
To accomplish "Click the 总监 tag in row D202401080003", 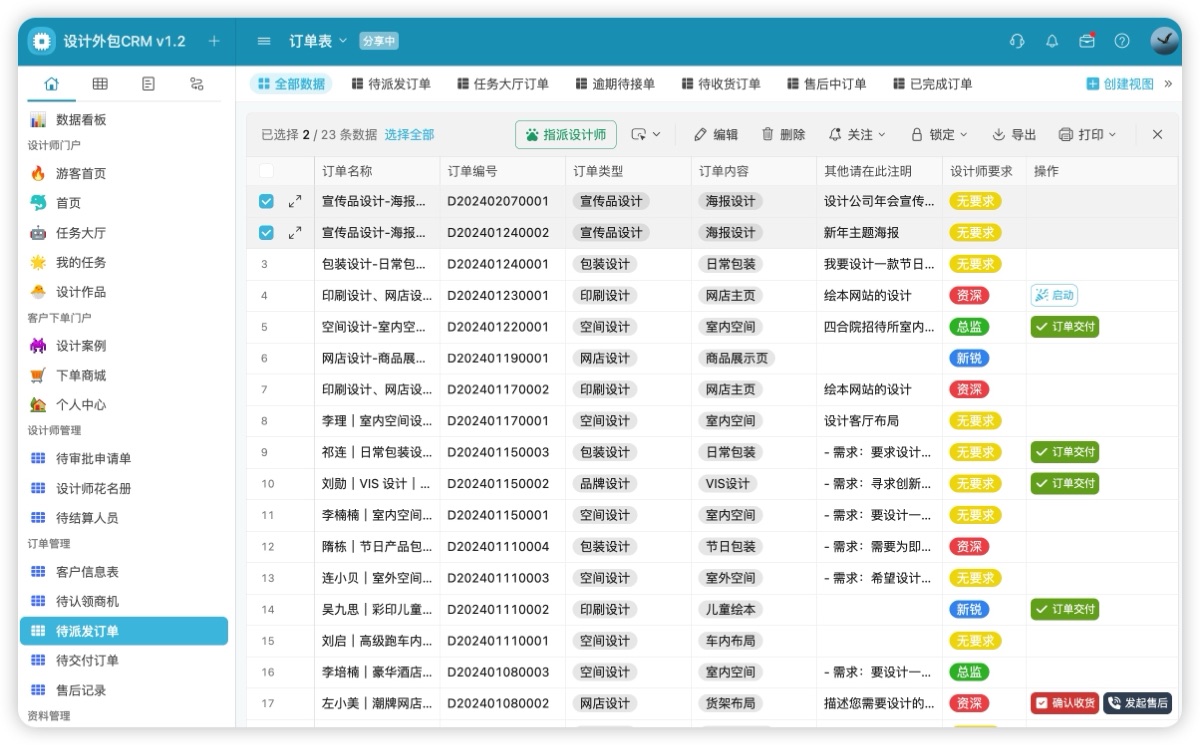I will pyautogui.click(x=969, y=672).
